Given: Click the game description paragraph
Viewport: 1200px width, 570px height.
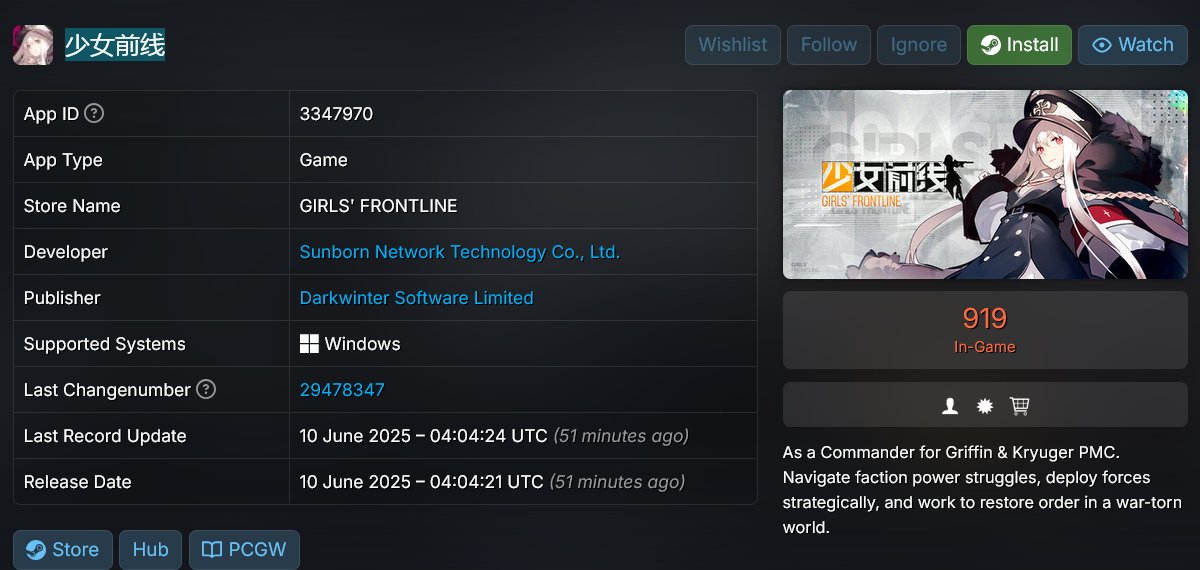Looking at the screenshot, I should [983, 490].
